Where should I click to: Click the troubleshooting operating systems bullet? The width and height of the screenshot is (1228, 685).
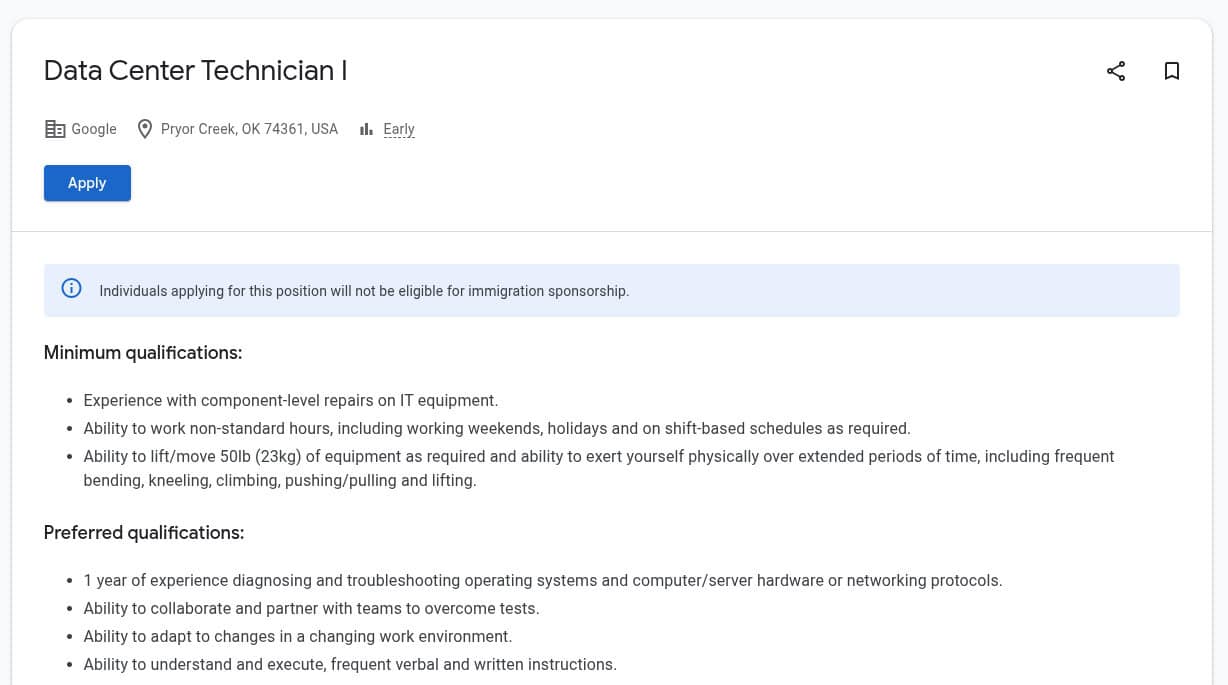click(x=543, y=580)
